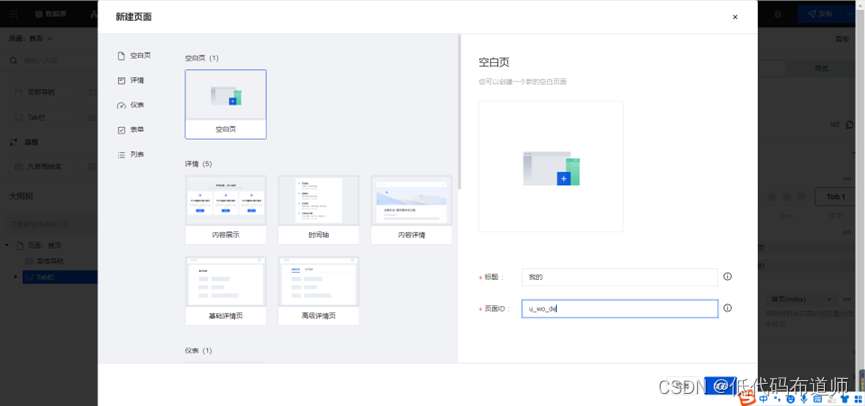Viewport: 865px width, 406px height.
Task: Click the copy icon beside id2
Action: click(x=850, y=125)
